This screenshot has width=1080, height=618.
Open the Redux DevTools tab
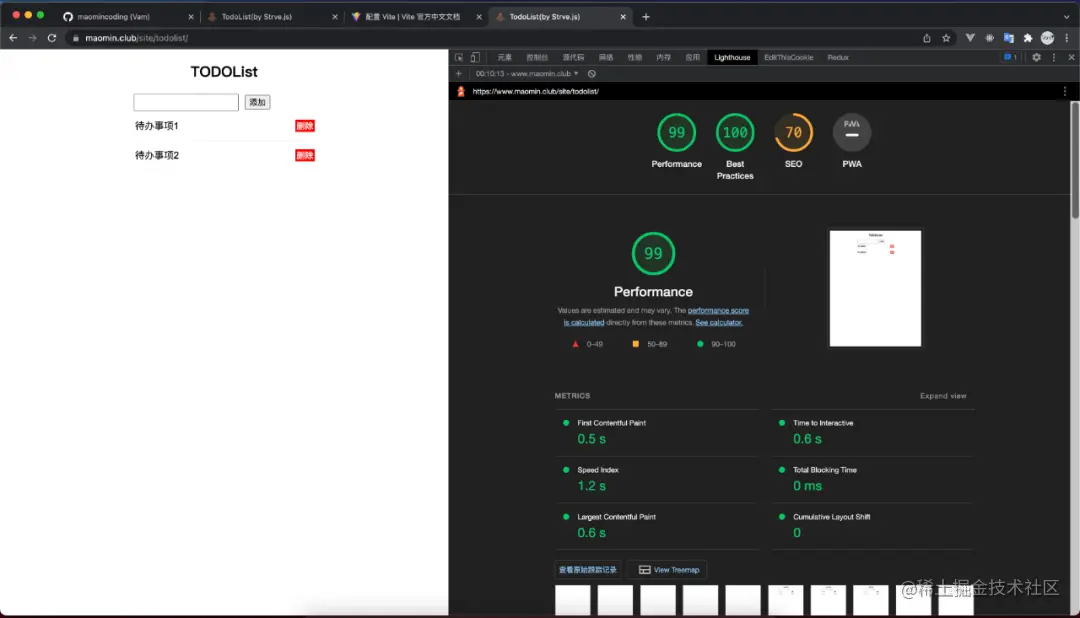tap(838, 57)
